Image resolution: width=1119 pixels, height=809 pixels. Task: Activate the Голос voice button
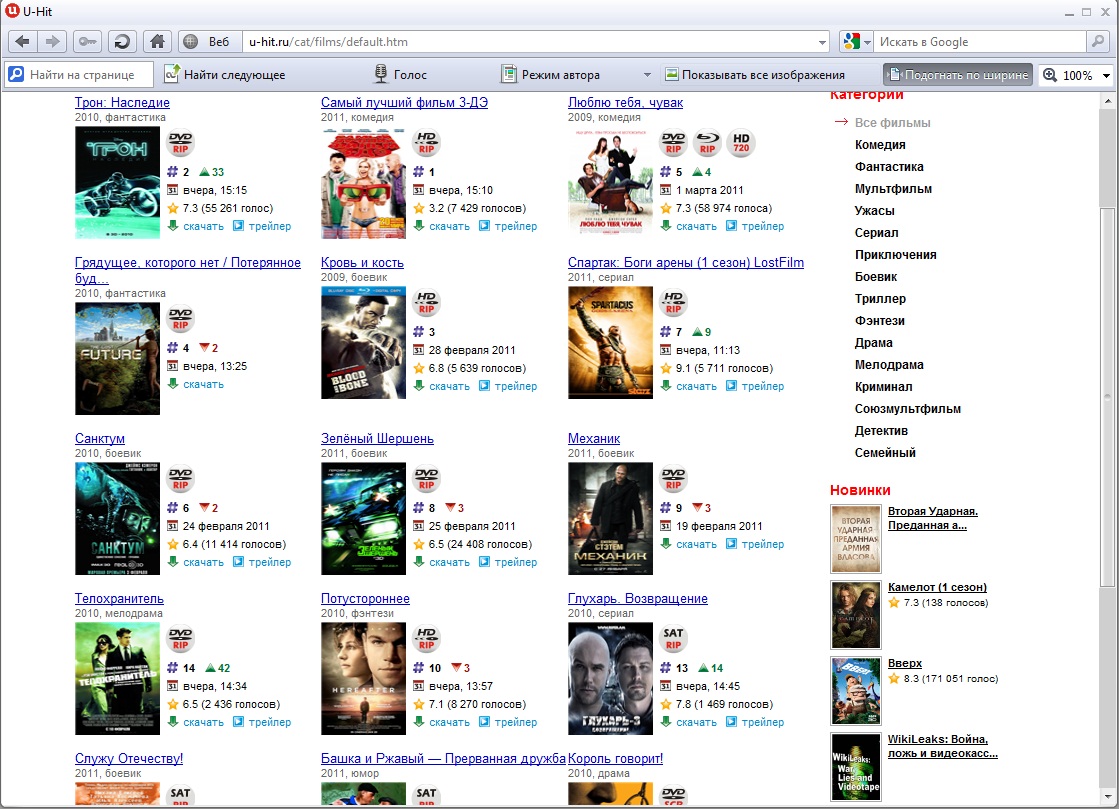pos(400,74)
